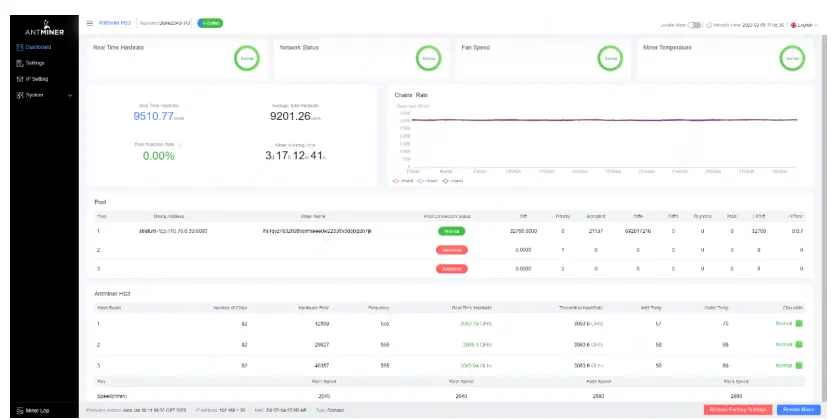The height and width of the screenshot is (420, 835).
Task: Open the English language dropdown
Action: click(804, 25)
